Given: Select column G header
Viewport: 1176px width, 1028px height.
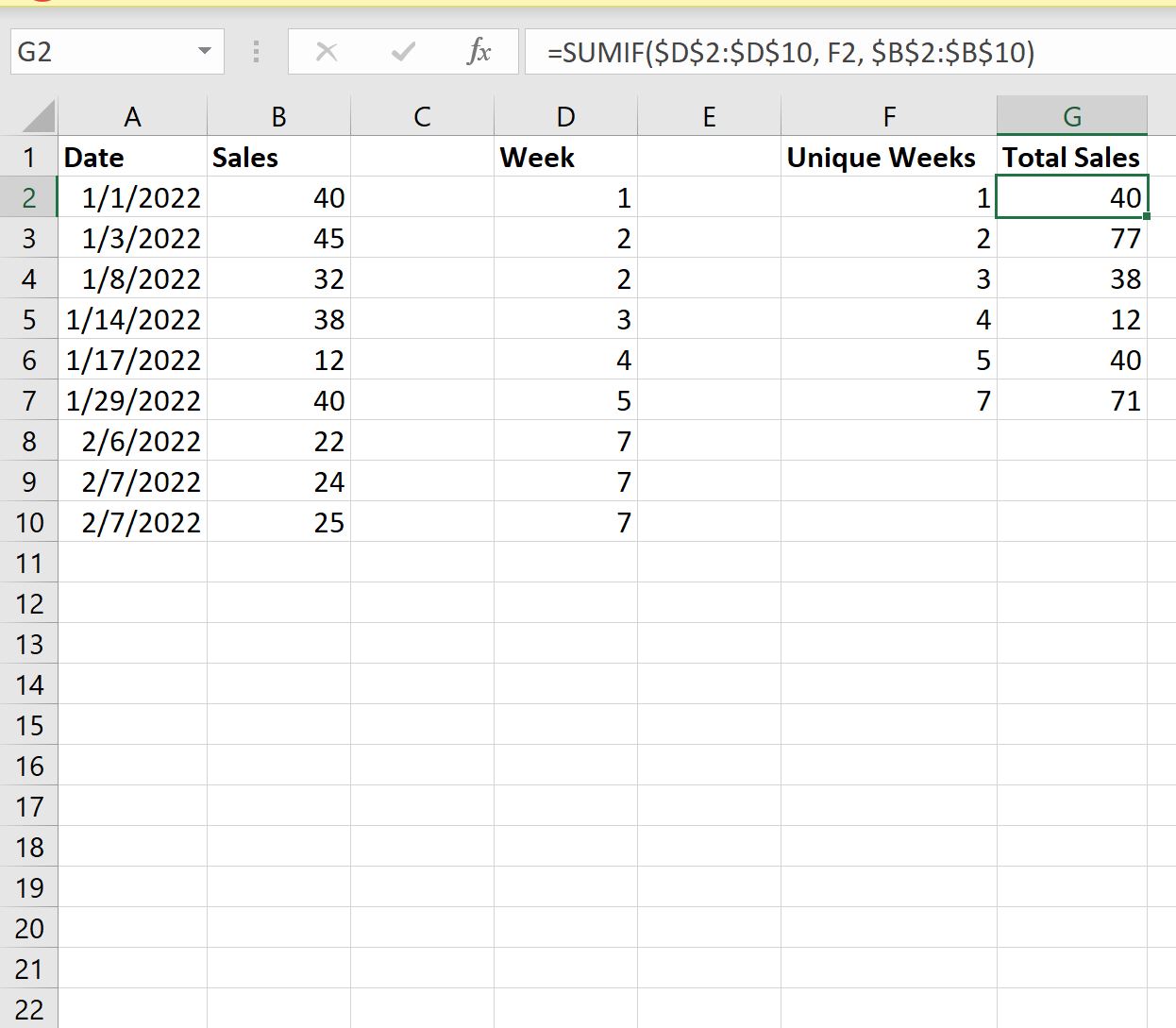Looking at the screenshot, I should [x=1072, y=117].
